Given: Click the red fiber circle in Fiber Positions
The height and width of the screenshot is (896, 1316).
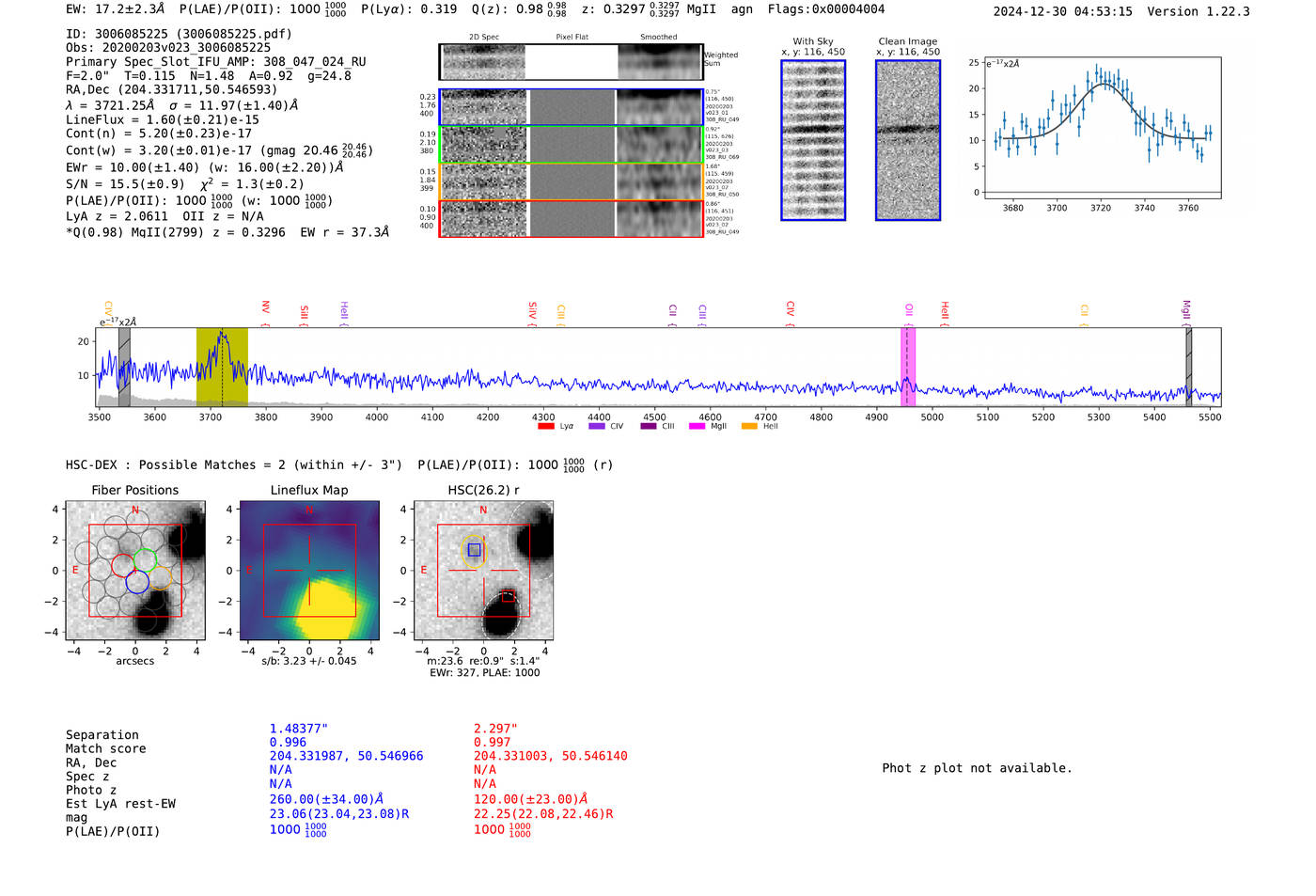Looking at the screenshot, I should tap(122, 566).
